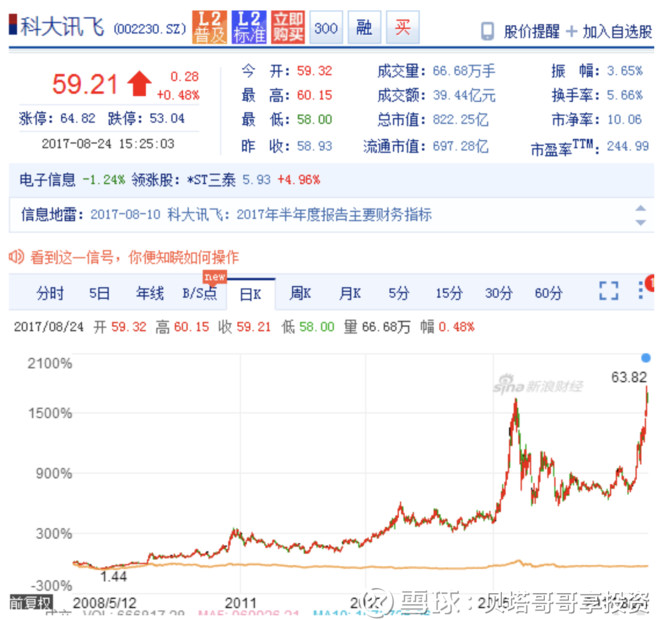
Task: Click the plus icon before 加入自选股
Action: [x=571, y=32]
